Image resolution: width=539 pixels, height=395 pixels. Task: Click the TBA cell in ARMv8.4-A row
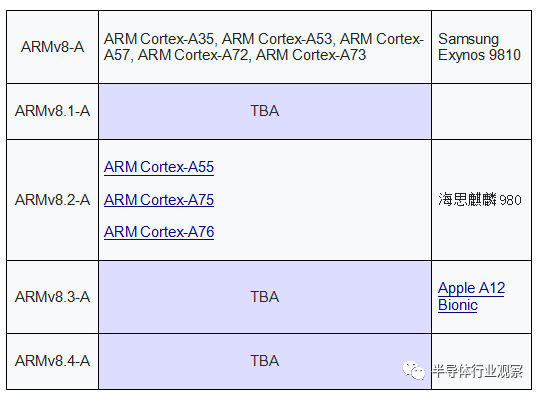point(265,361)
